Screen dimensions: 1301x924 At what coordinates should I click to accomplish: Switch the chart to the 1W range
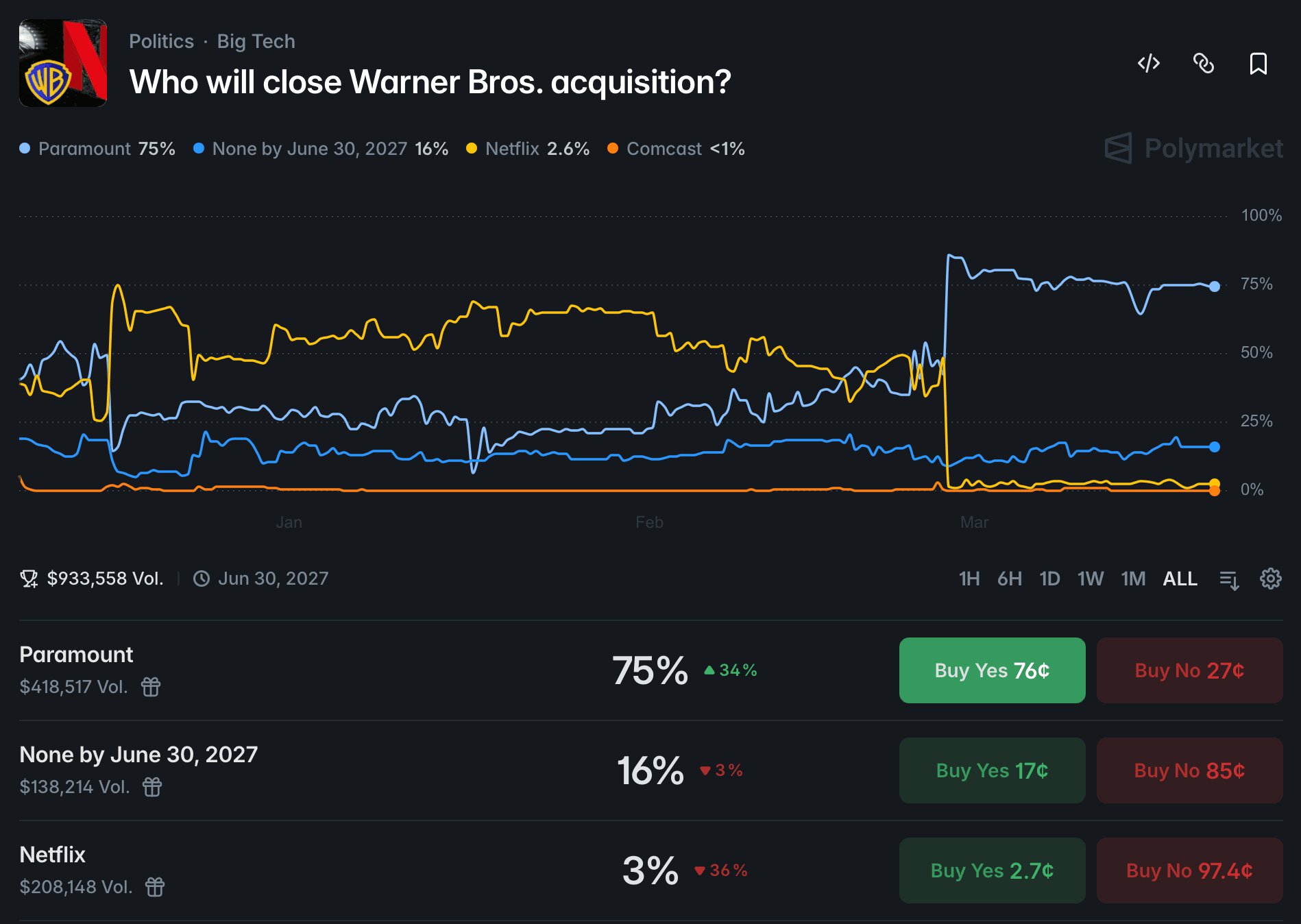1091,579
